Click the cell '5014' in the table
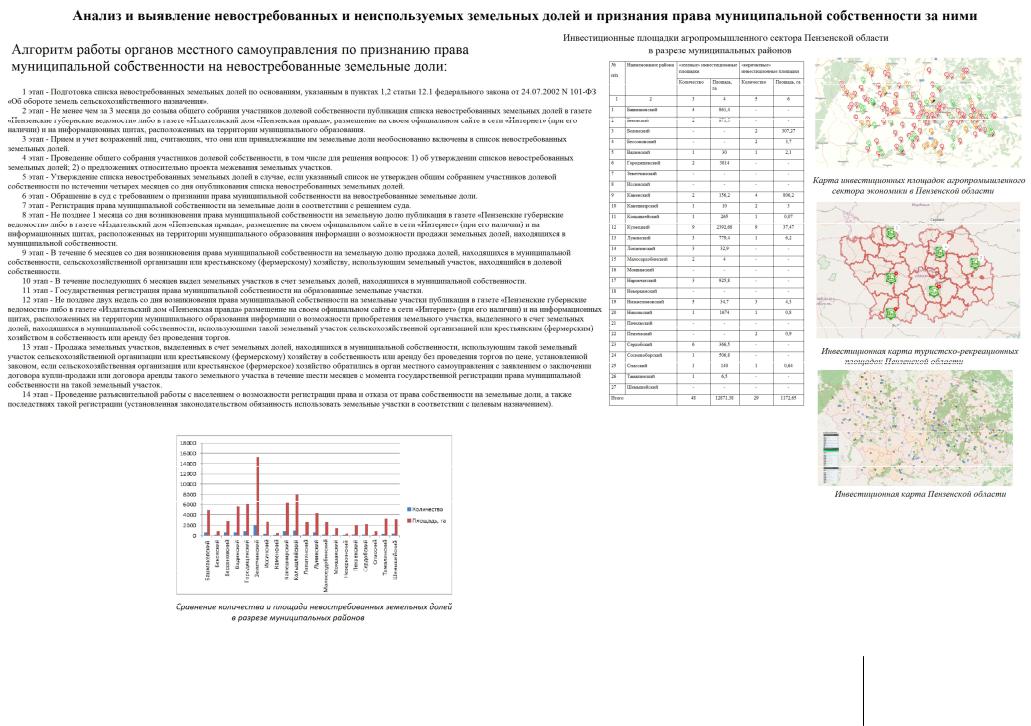The width and height of the screenshot is (1031, 726). pyautogui.click(x=724, y=162)
